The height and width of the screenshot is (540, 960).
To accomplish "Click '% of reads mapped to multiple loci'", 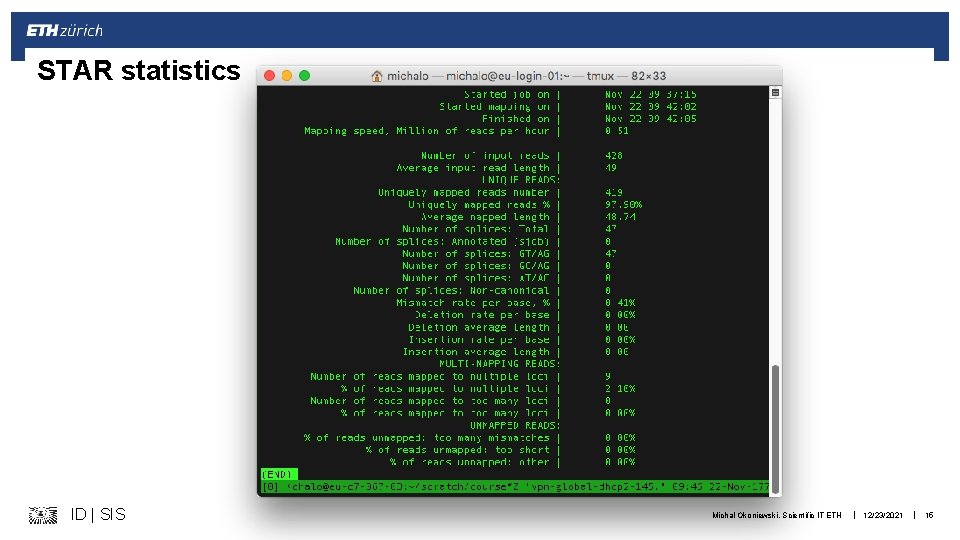I will point(445,388).
